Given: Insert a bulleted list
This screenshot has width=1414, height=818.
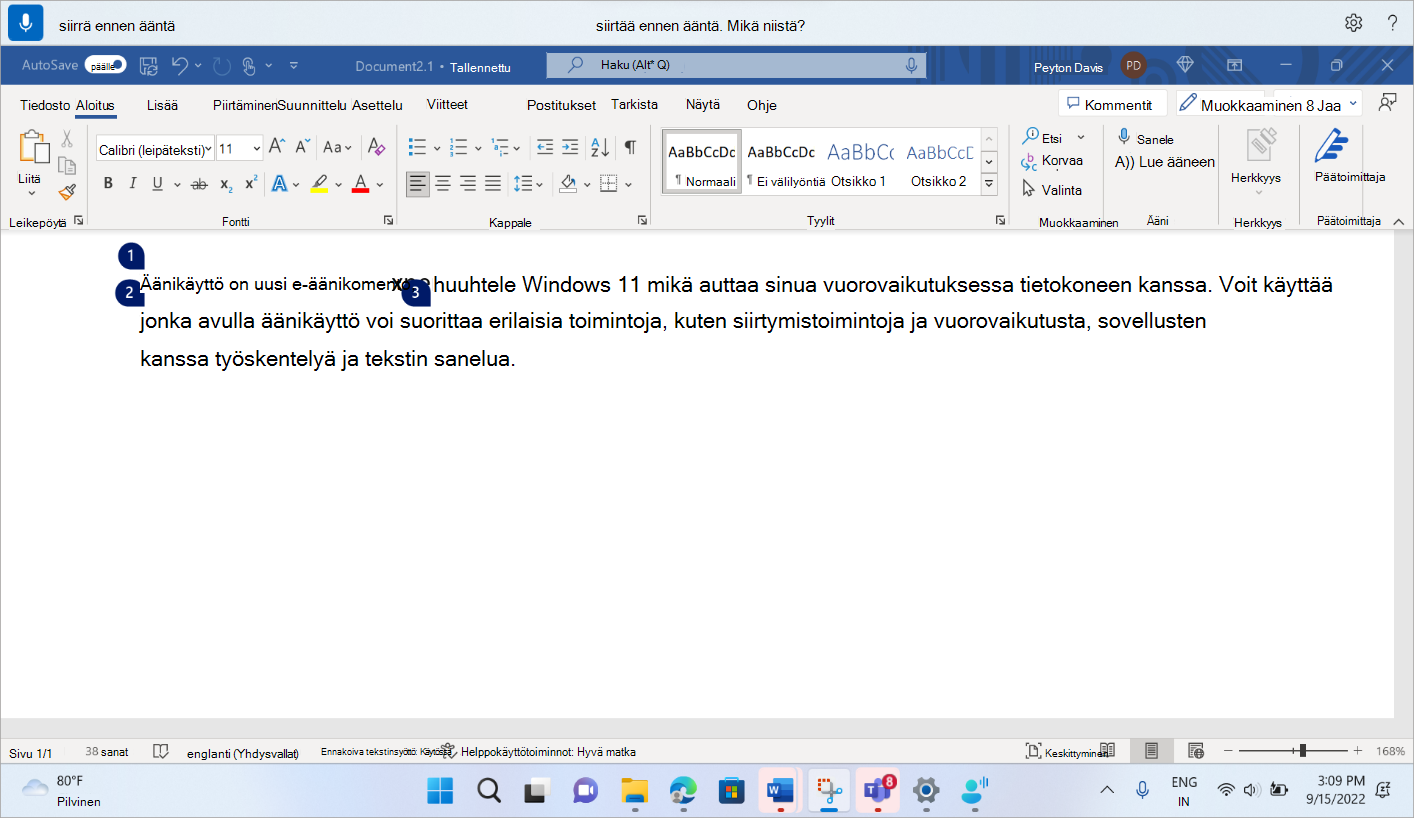Looking at the screenshot, I should point(418,148).
